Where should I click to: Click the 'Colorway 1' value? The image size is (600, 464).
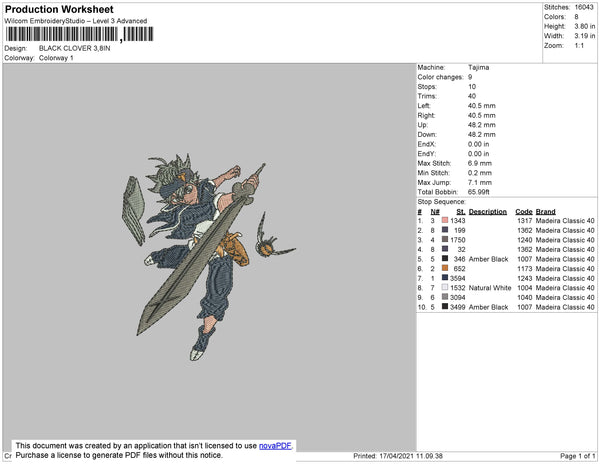56,58
